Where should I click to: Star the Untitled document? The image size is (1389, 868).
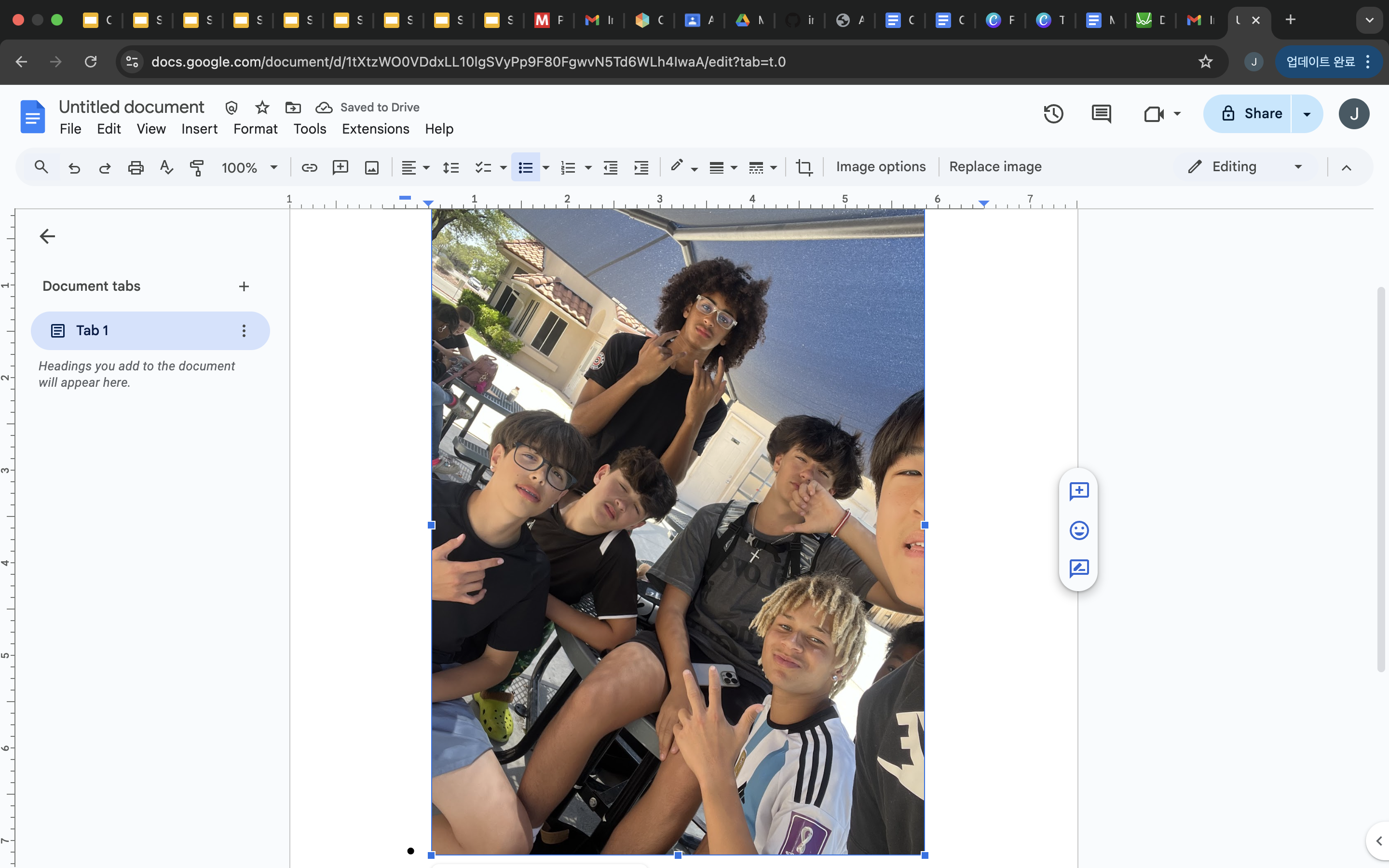(262, 108)
